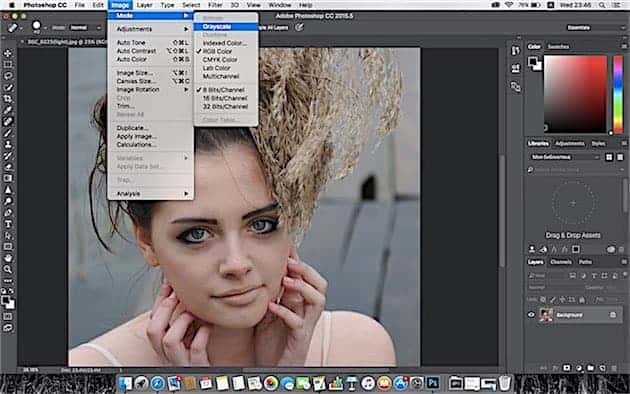Open the brush preset picker
This screenshot has height=394, width=630.
click(39, 27)
